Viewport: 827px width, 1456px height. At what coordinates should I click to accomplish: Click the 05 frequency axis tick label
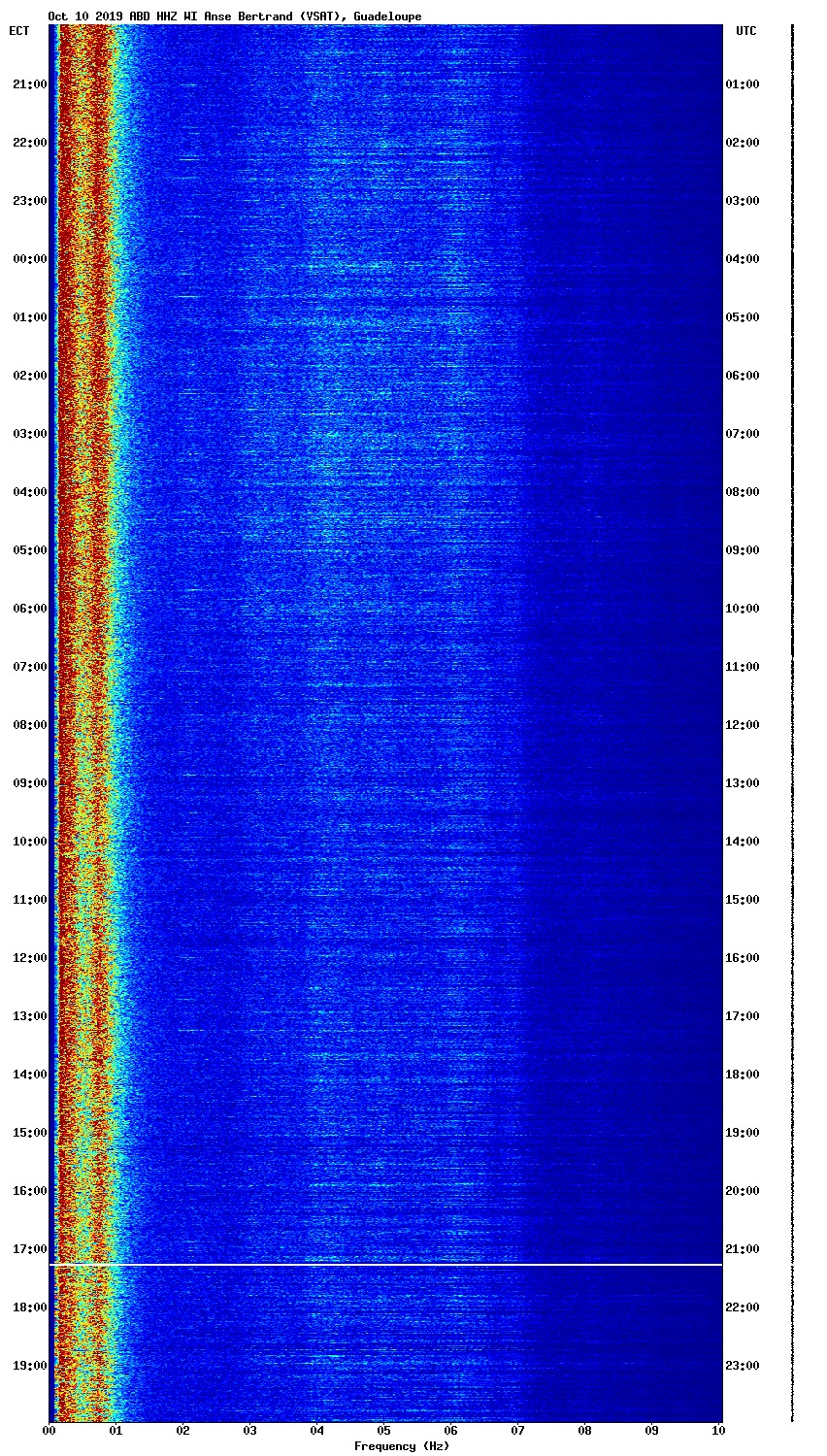[384, 1431]
